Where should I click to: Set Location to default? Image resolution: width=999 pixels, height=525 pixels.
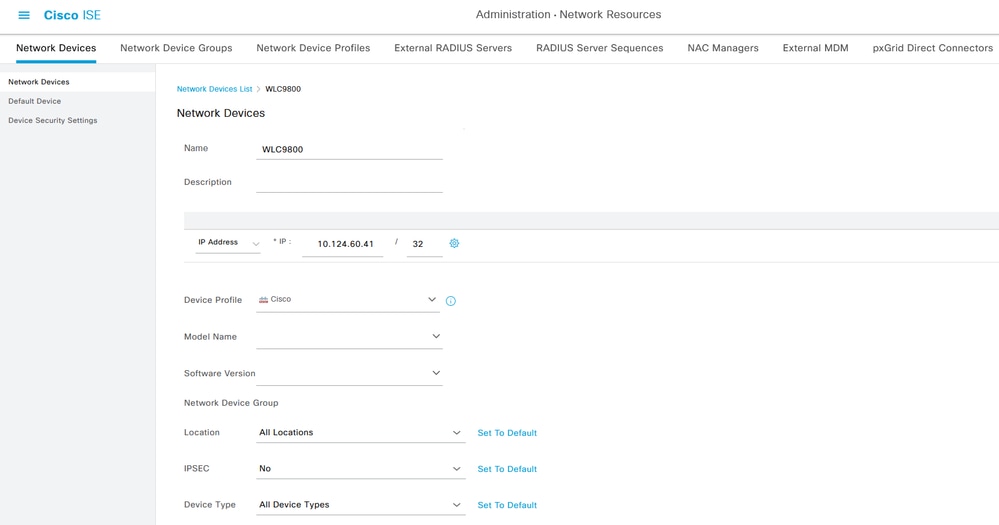click(507, 433)
